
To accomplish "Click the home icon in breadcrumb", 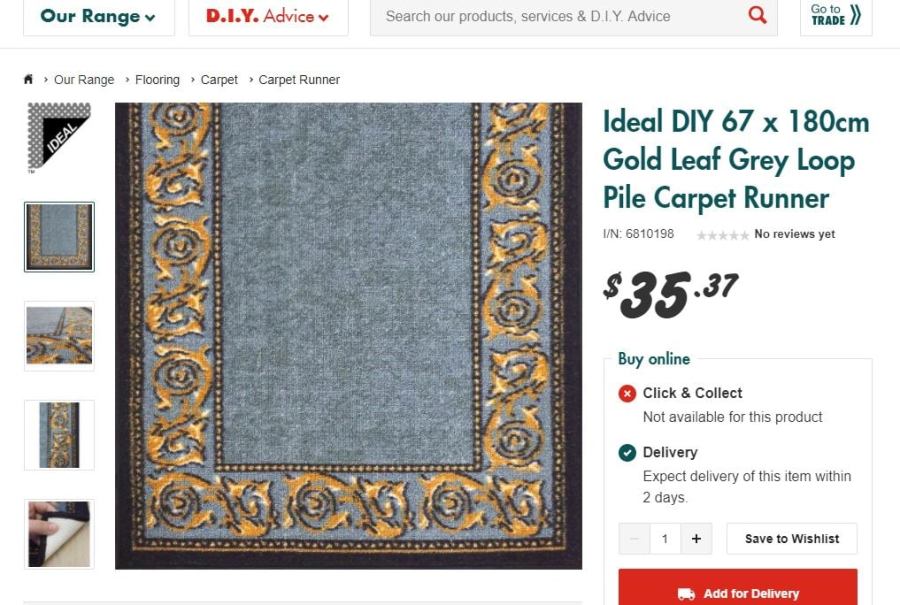I will coord(28,79).
